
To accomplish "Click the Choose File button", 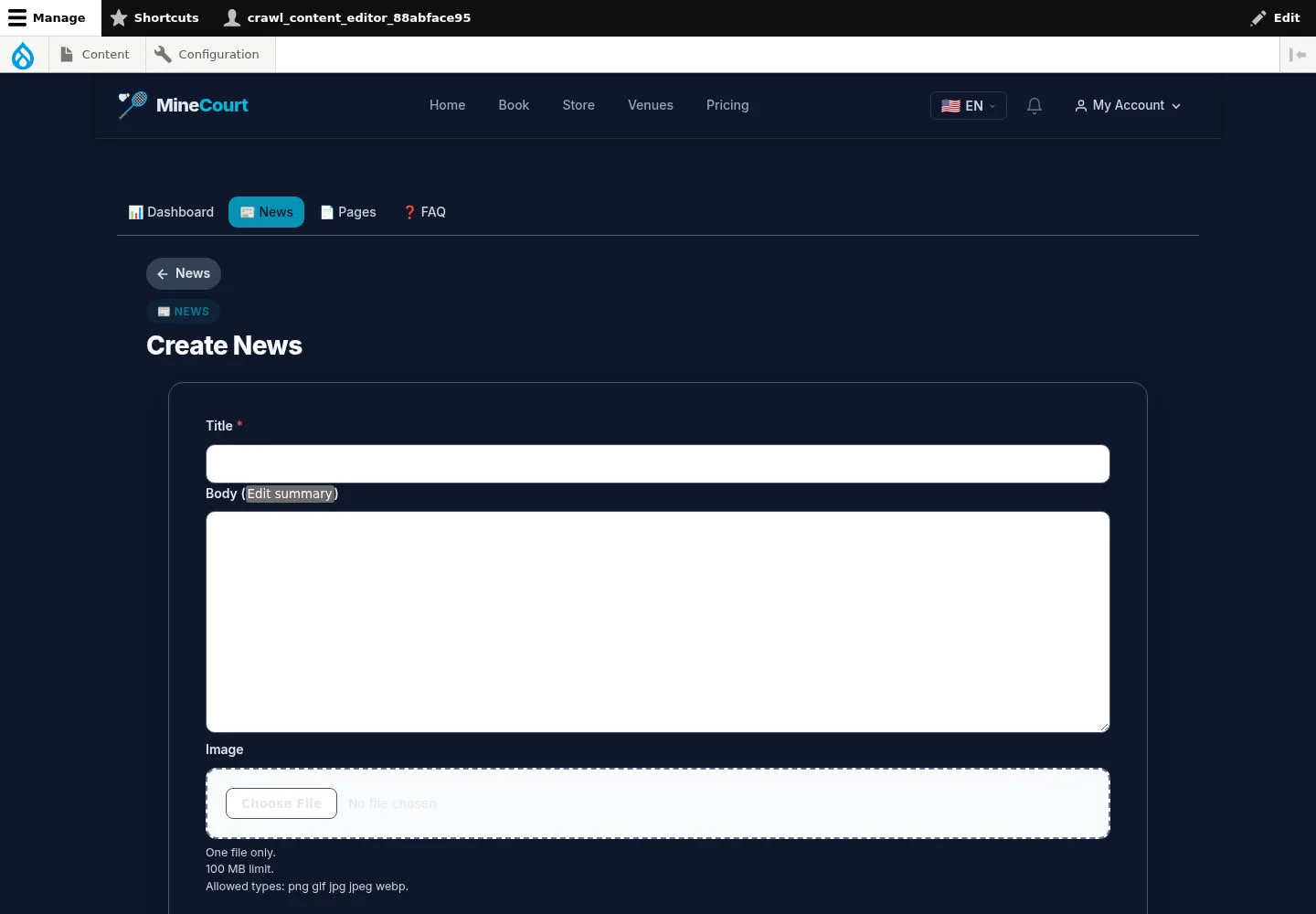I will click(x=281, y=803).
